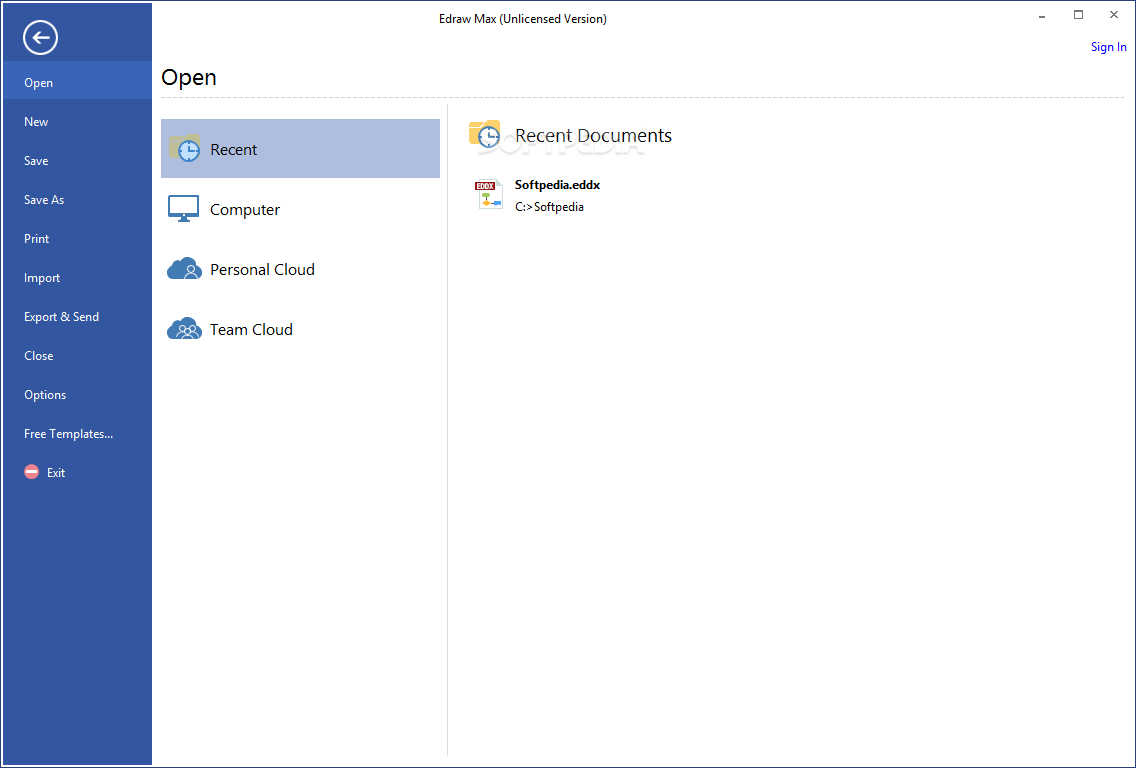Click the Recent Documents folder icon
1136x768 pixels.
pos(485,135)
